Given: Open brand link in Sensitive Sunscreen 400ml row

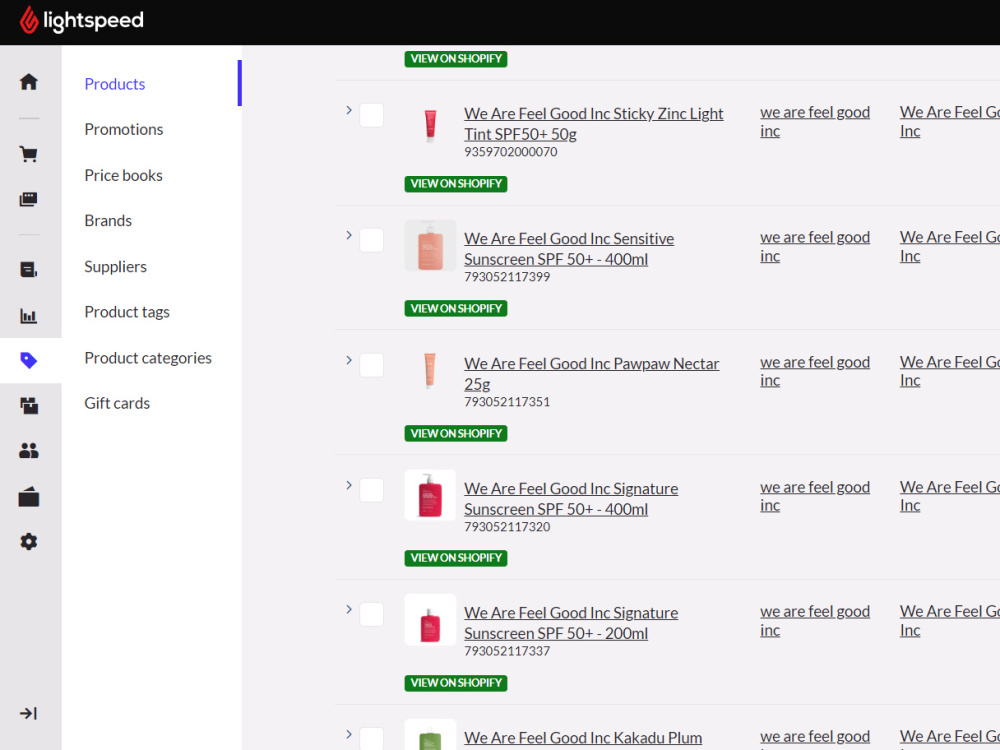Looking at the screenshot, I should pos(814,247).
